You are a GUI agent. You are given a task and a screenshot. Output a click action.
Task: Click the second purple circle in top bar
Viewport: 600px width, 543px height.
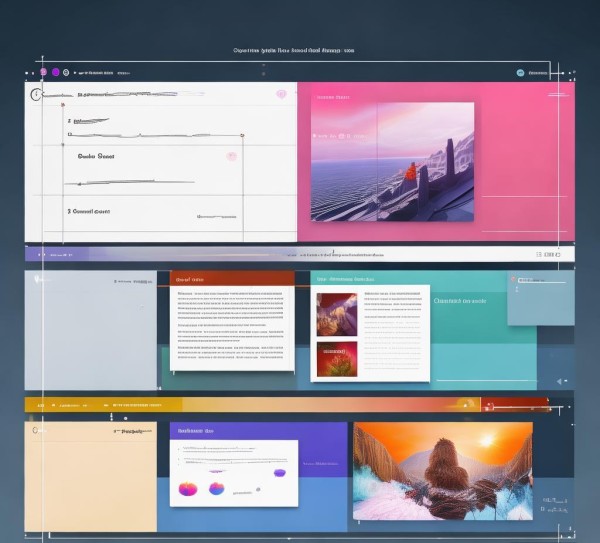click(x=56, y=72)
